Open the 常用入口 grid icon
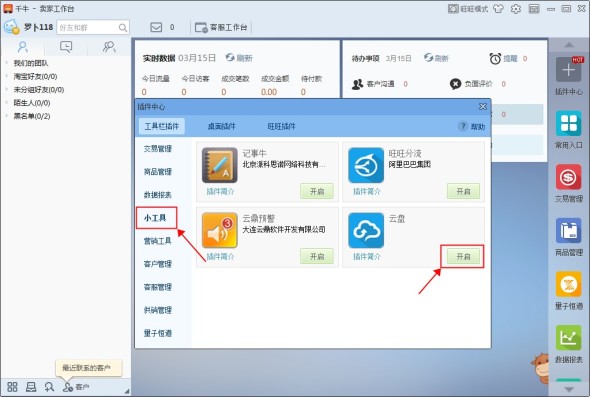 coord(569,123)
